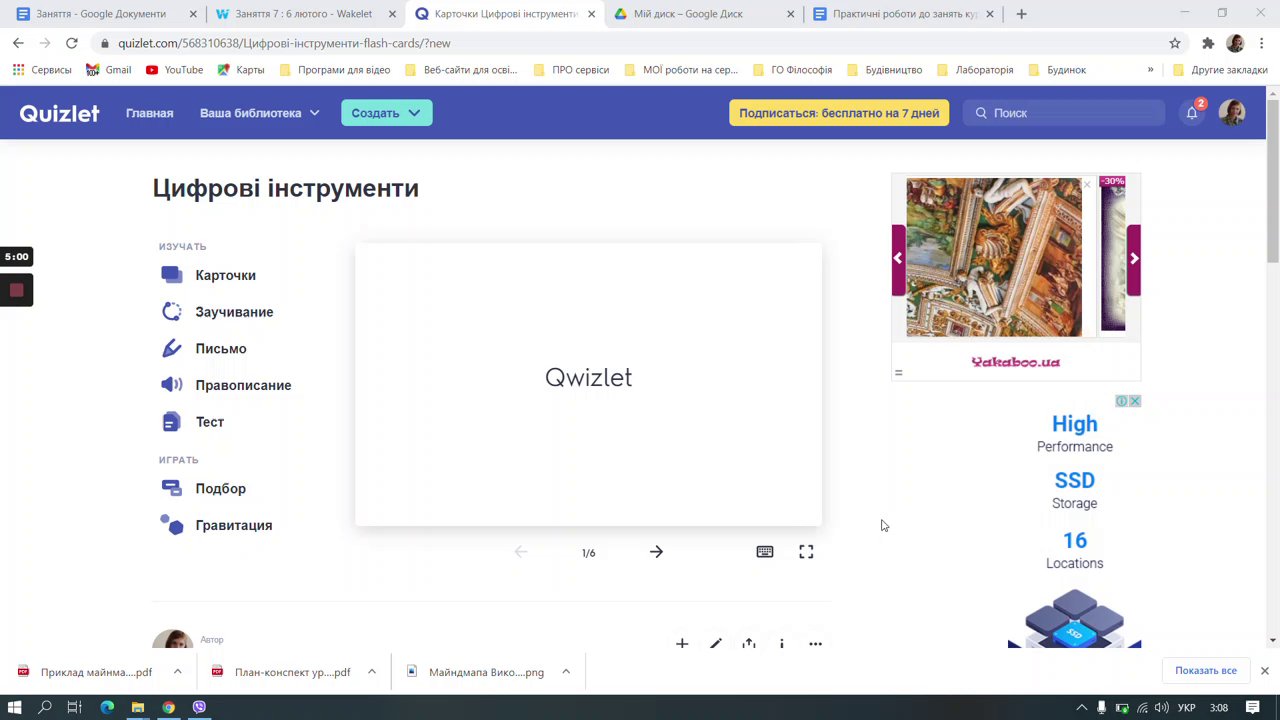Open Viber from taskbar
The width and height of the screenshot is (1280, 720).
pyautogui.click(x=199, y=707)
